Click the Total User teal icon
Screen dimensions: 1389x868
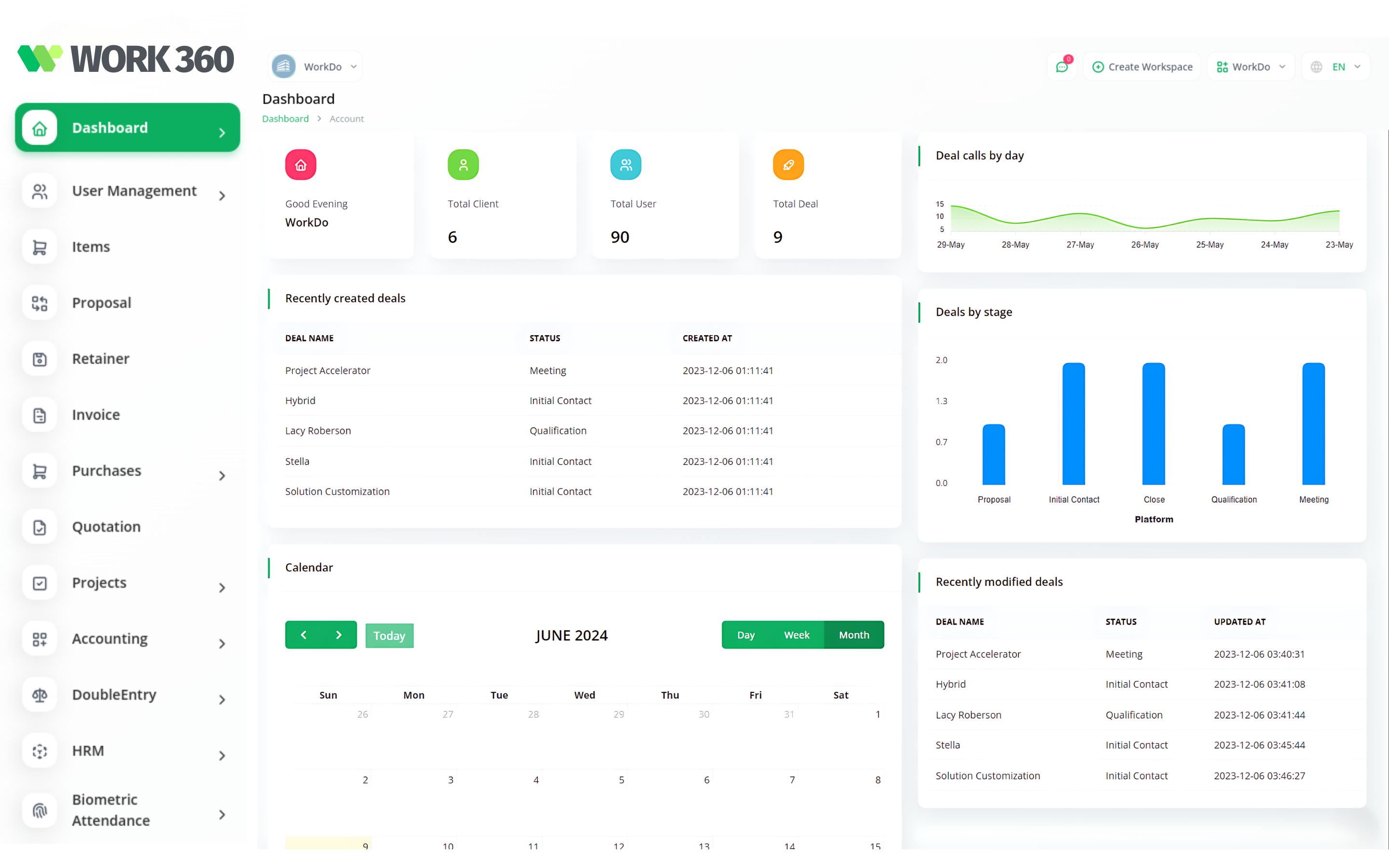(626, 165)
